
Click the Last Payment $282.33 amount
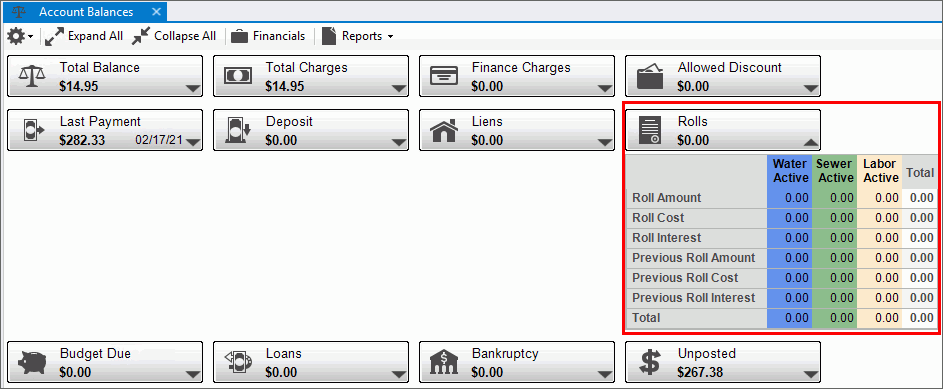[82, 141]
